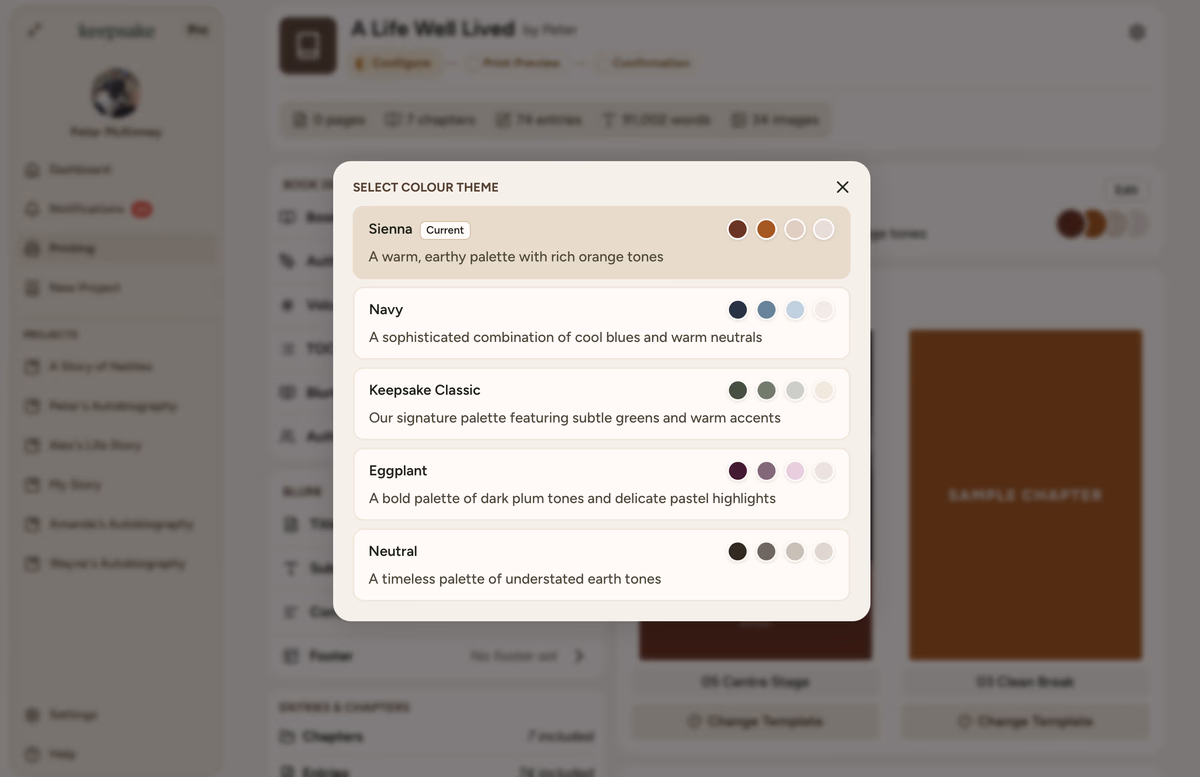Pick the Eggplant colour theme
Viewport: 1200px width, 777px height.
click(601, 484)
